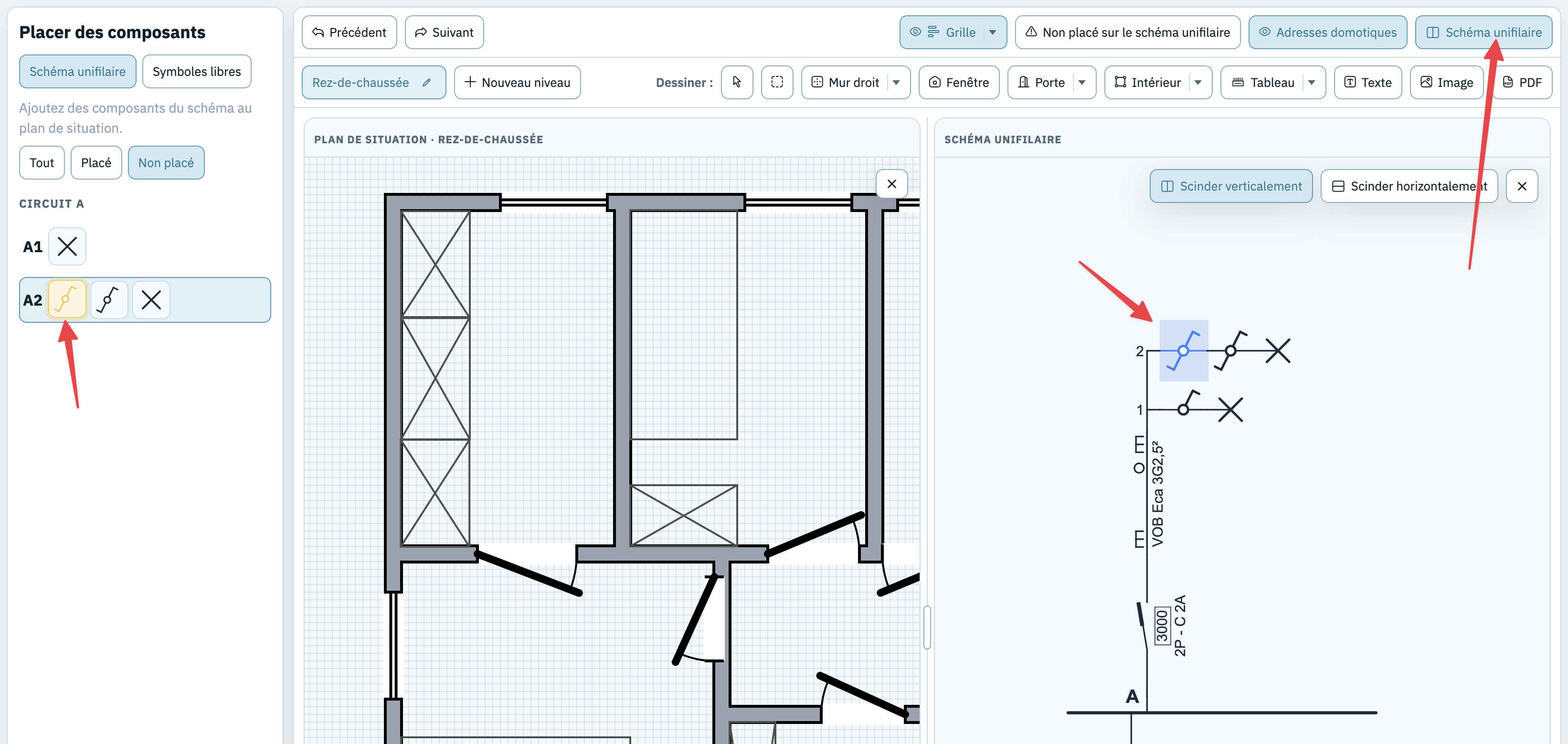Filter components by Non placé

tap(166, 162)
